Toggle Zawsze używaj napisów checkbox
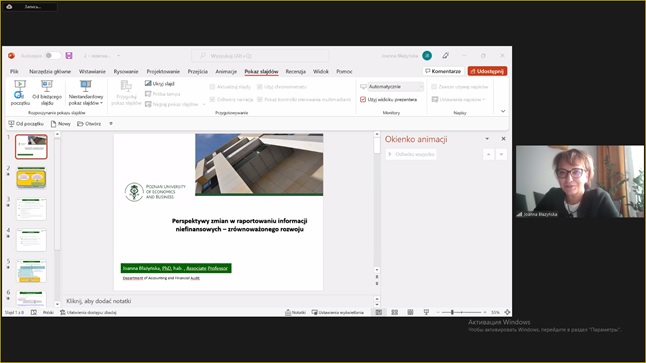 click(434, 87)
